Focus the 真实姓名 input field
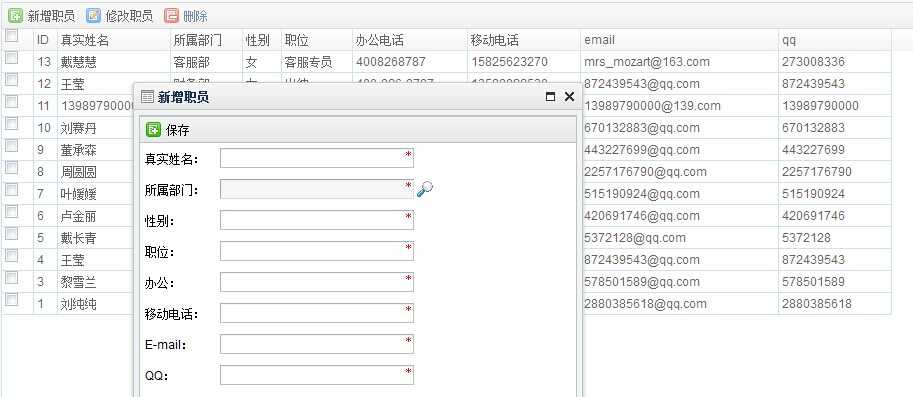Screen dimensions: 913x397 tap(317, 158)
